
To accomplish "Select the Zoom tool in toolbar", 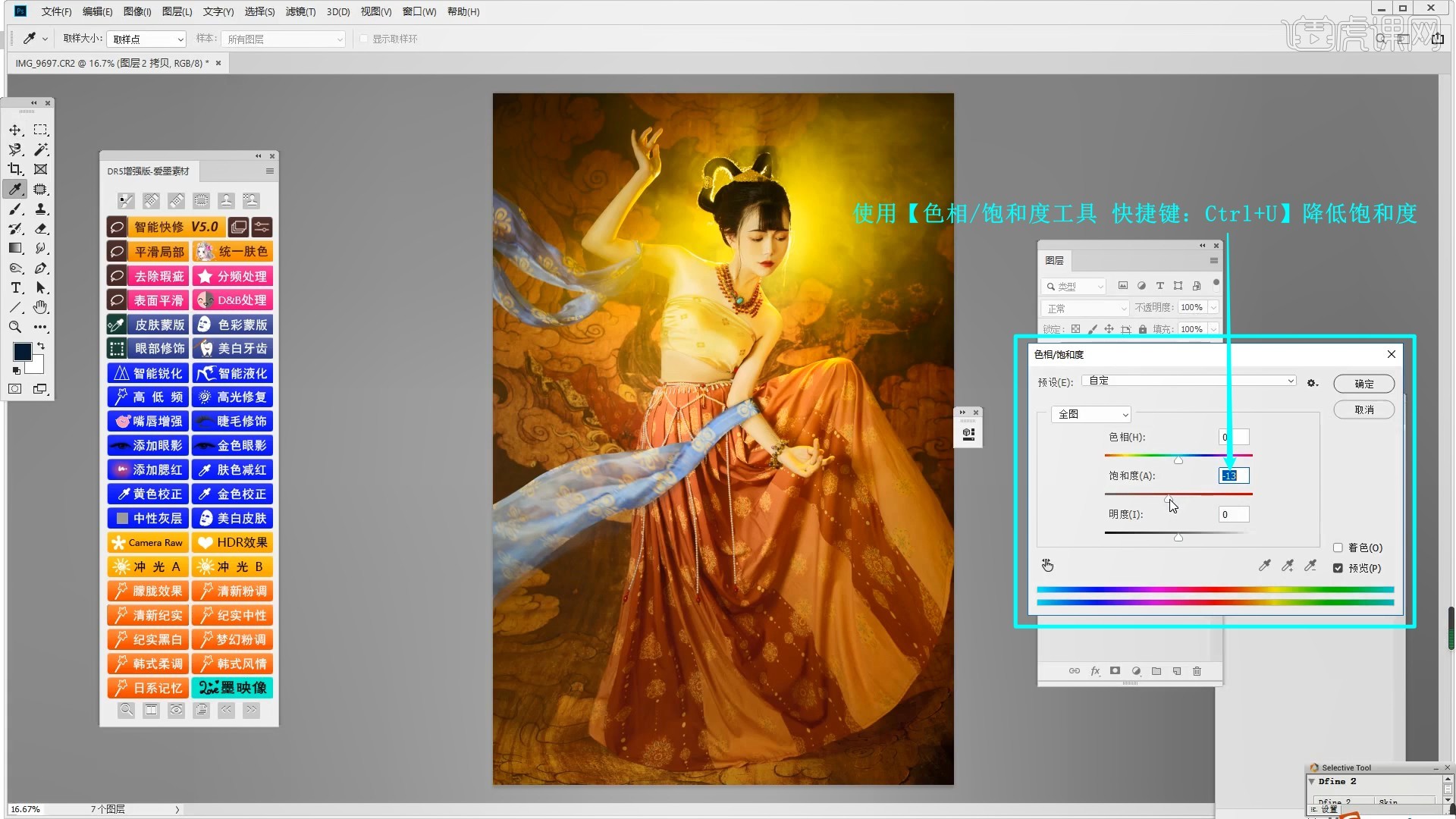I will point(15,328).
